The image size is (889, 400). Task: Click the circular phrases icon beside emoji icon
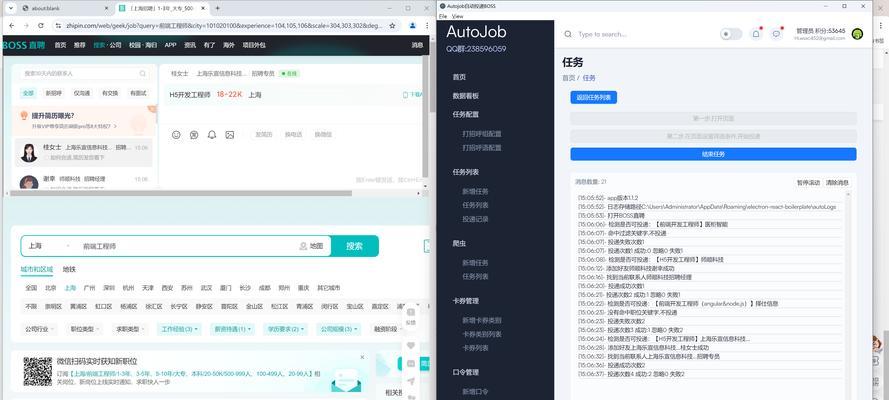194,135
